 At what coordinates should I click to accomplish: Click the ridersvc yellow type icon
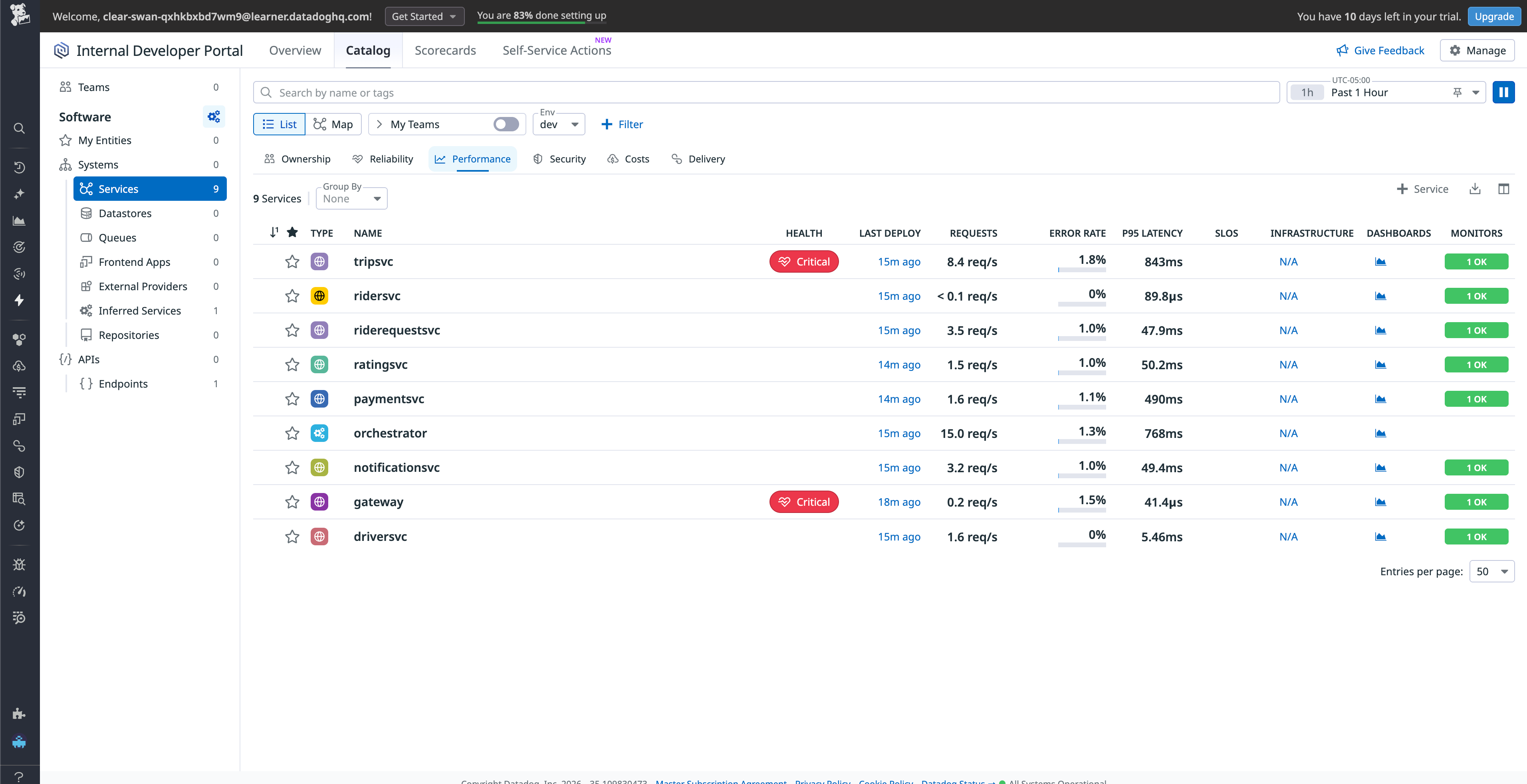(x=319, y=296)
